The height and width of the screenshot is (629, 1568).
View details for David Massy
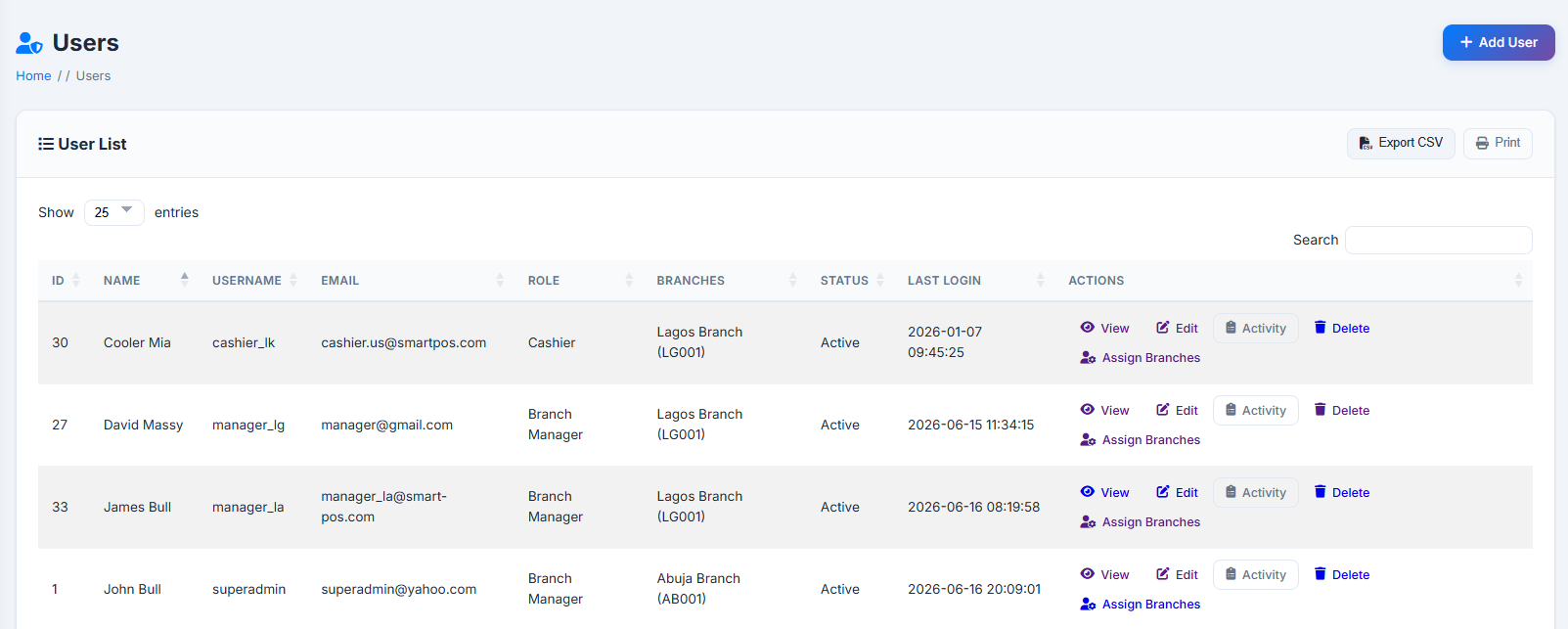(x=1104, y=411)
